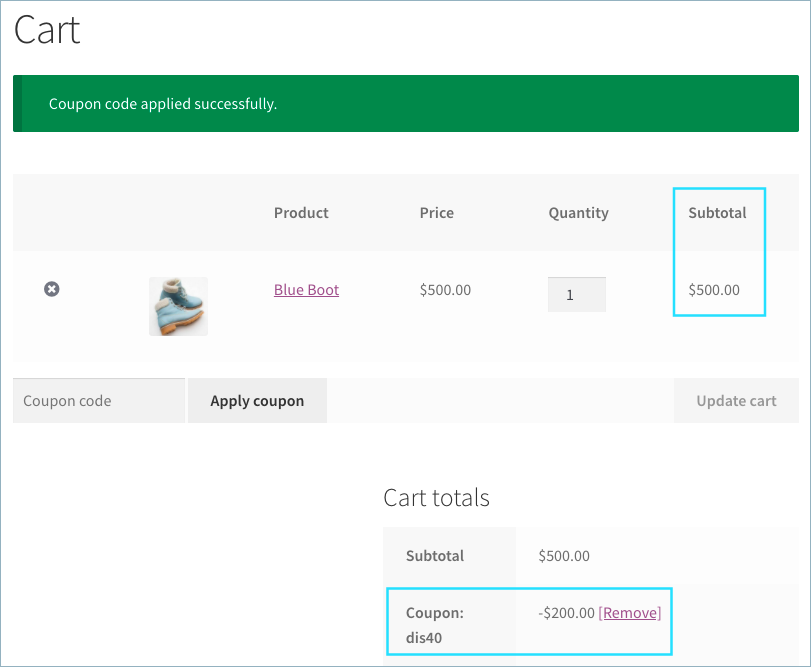
Task: Click the 'Coupon: dis40' label
Action: (434, 625)
